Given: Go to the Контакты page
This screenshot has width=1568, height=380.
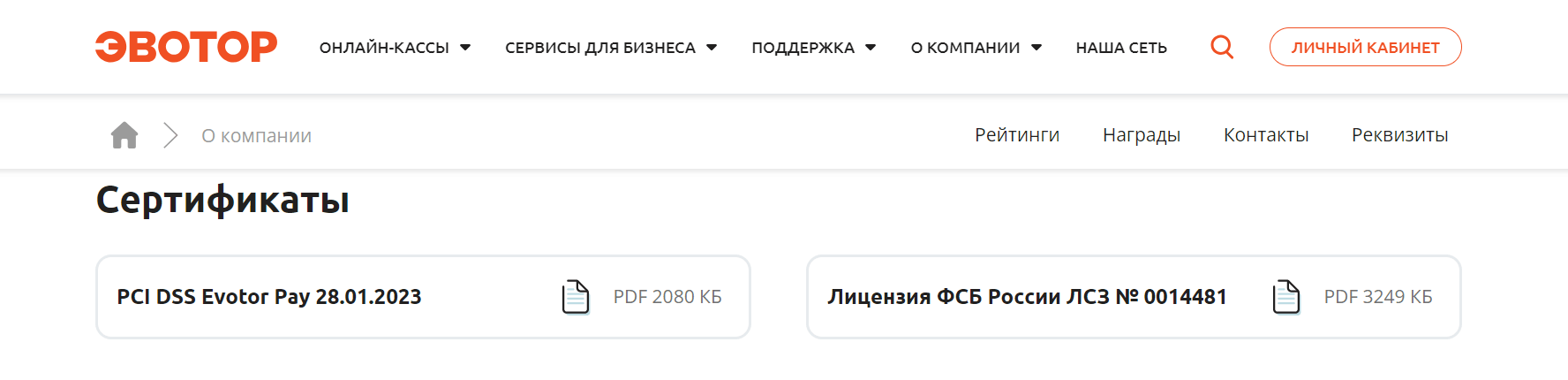Looking at the screenshot, I should tap(1266, 135).
